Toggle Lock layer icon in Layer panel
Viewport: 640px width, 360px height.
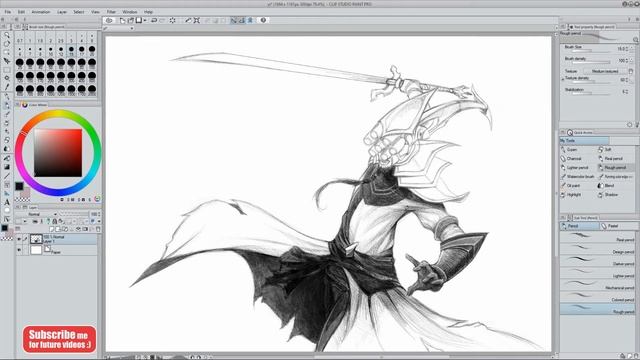point(55,222)
